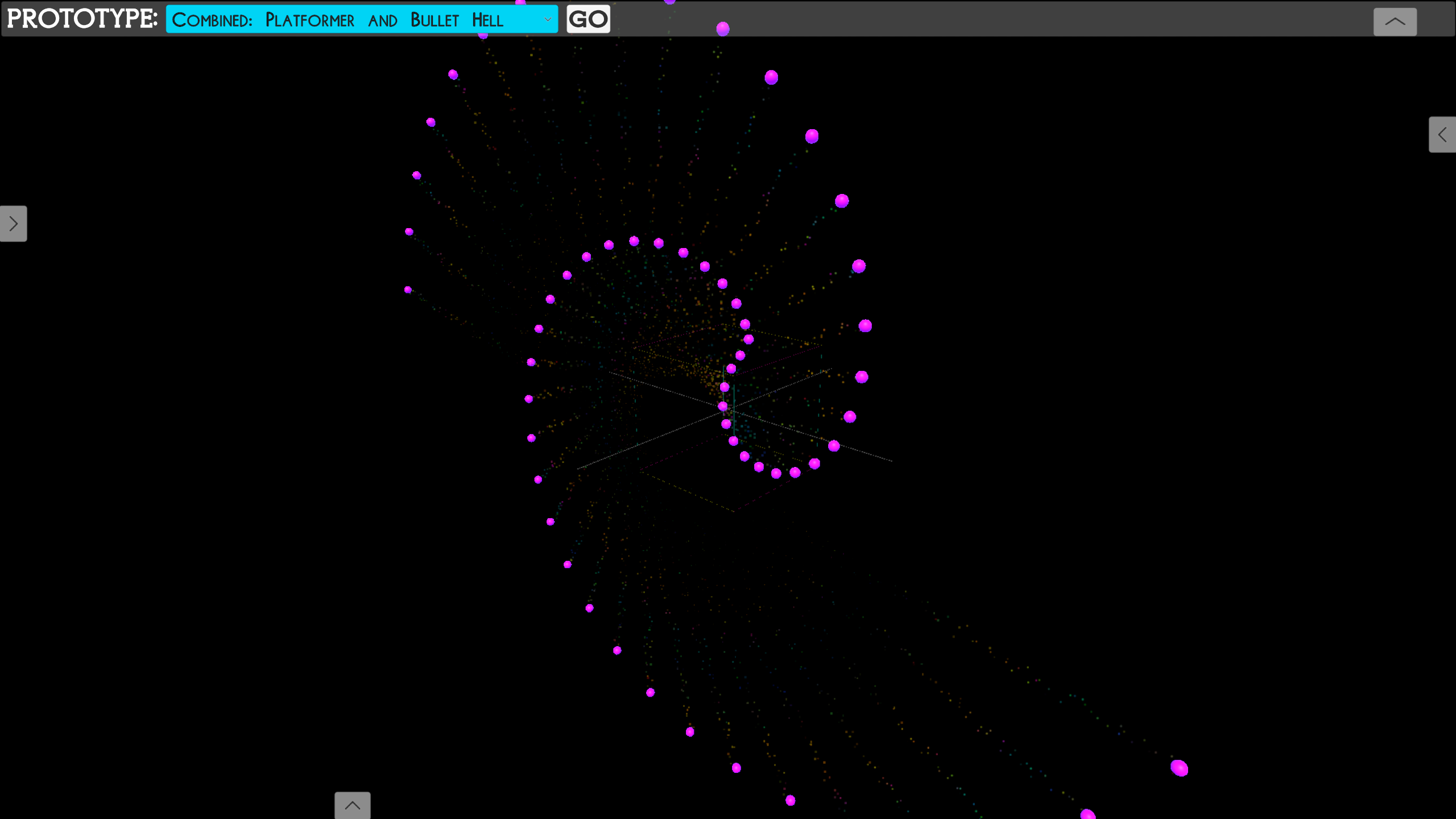Expand the bottom panel up-chevron tab
The width and height of the screenshot is (1456, 819).
352,805
